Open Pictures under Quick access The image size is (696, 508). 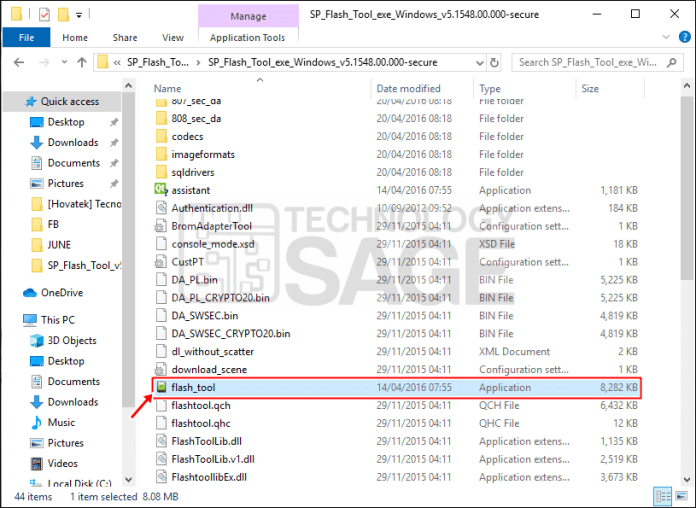[x=65, y=183]
